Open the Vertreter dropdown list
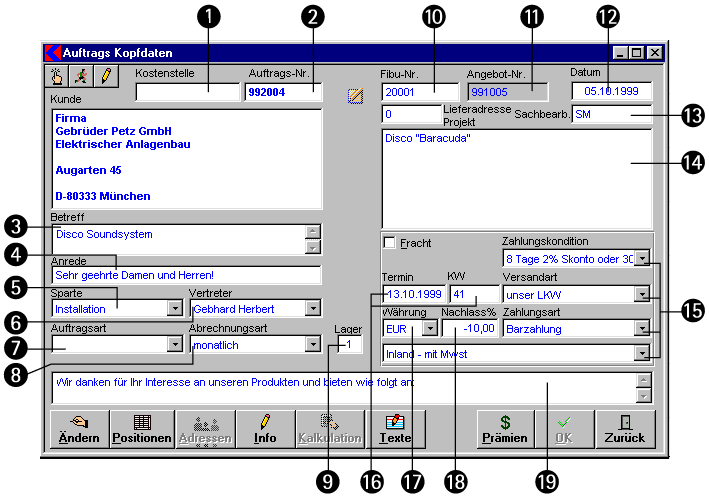This screenshot has height=497, width=709. (313, 309)
